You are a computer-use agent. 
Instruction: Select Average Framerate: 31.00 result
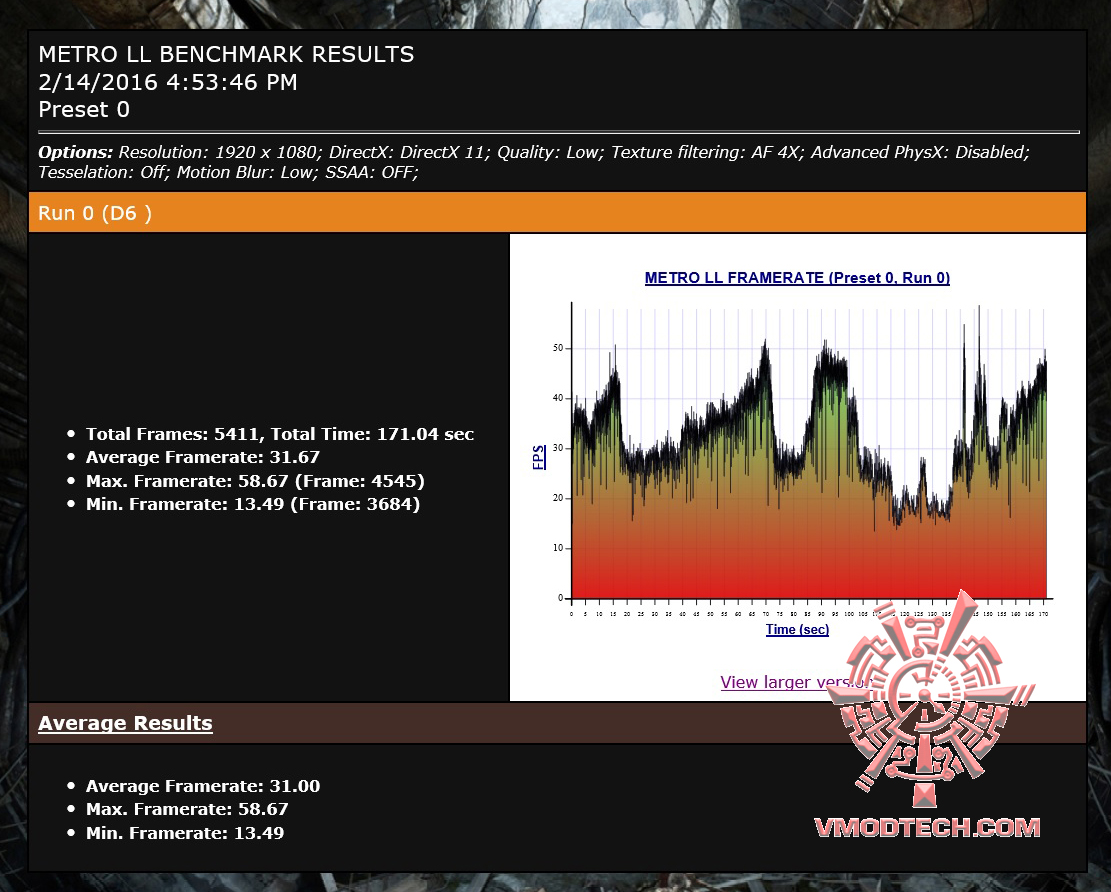203,786
